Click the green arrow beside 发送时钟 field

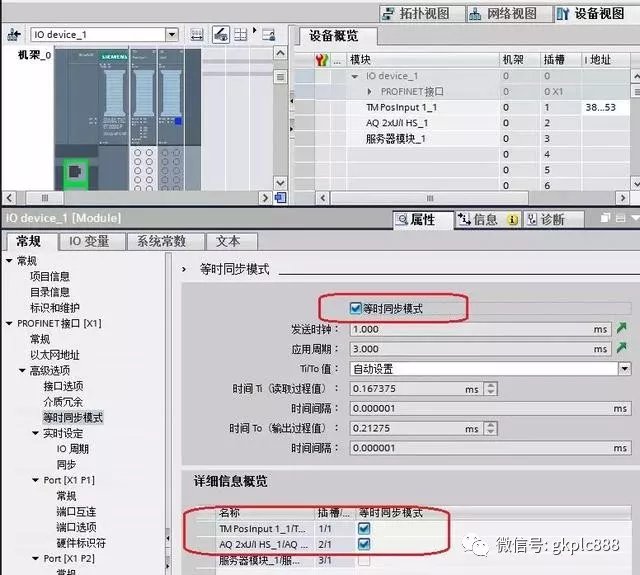click(621, 328)
